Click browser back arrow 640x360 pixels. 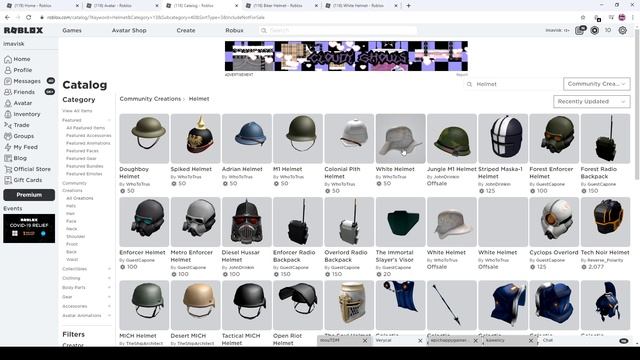pyautogui.click(x=7, y=18)
